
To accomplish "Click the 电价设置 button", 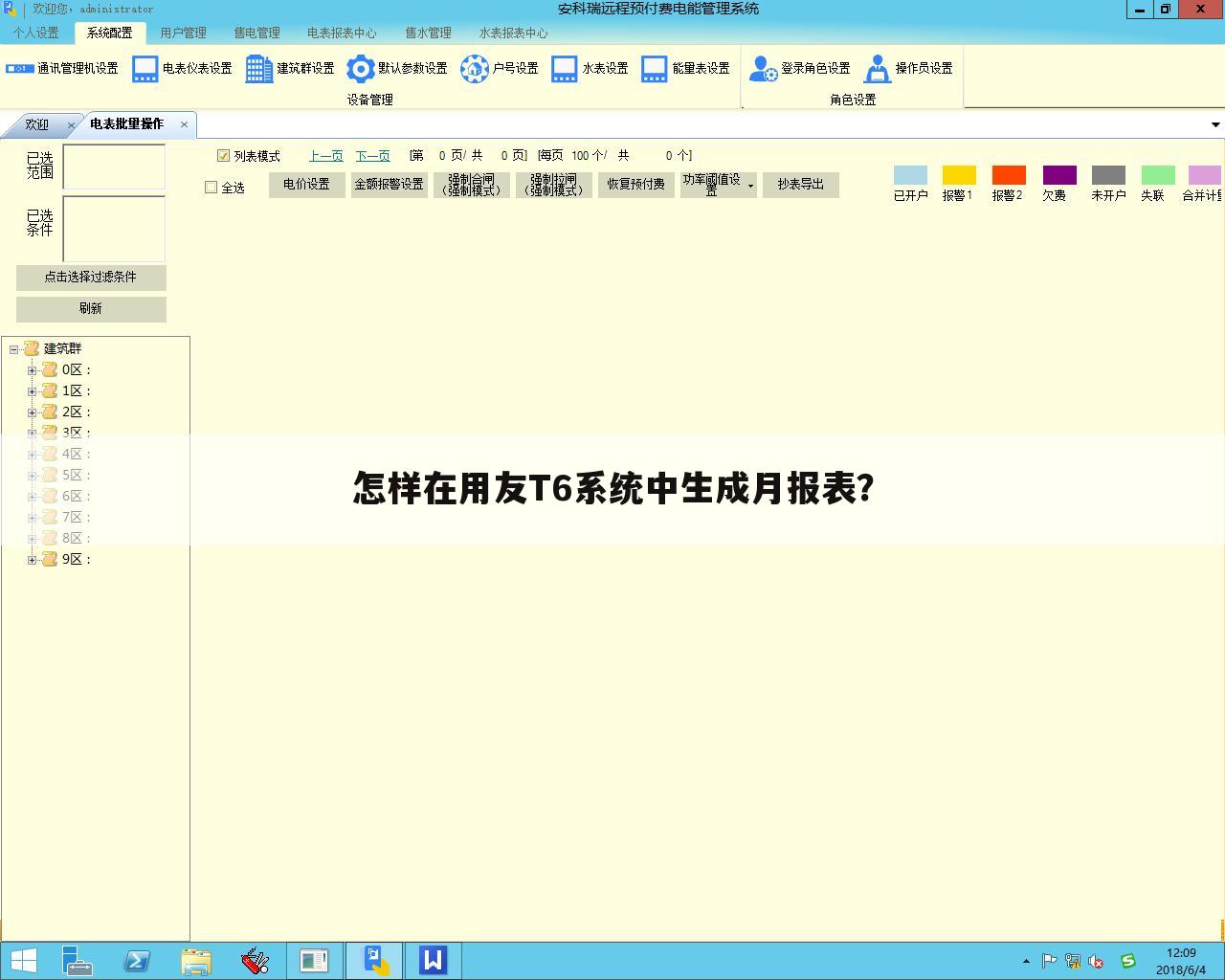I will 306,185.
